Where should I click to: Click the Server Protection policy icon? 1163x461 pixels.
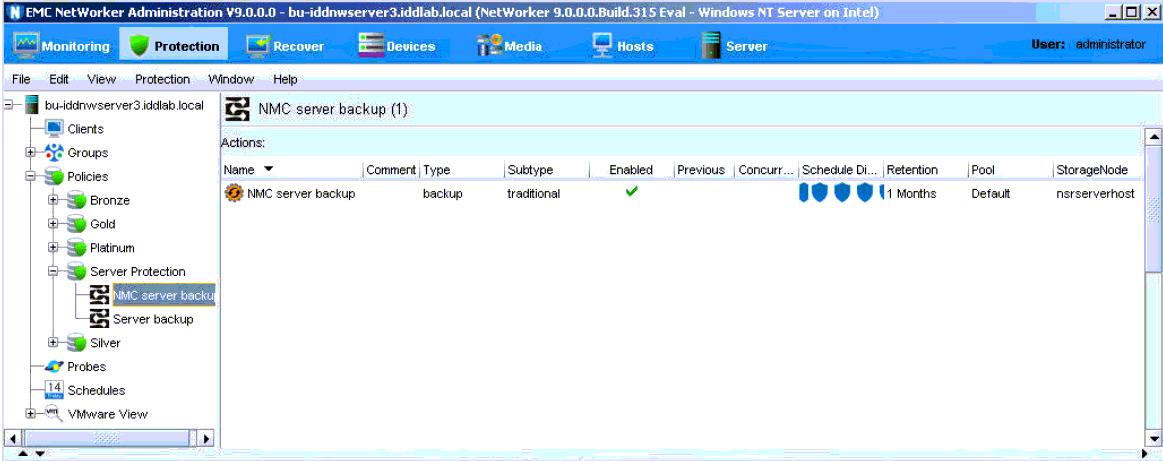[76, 271]
